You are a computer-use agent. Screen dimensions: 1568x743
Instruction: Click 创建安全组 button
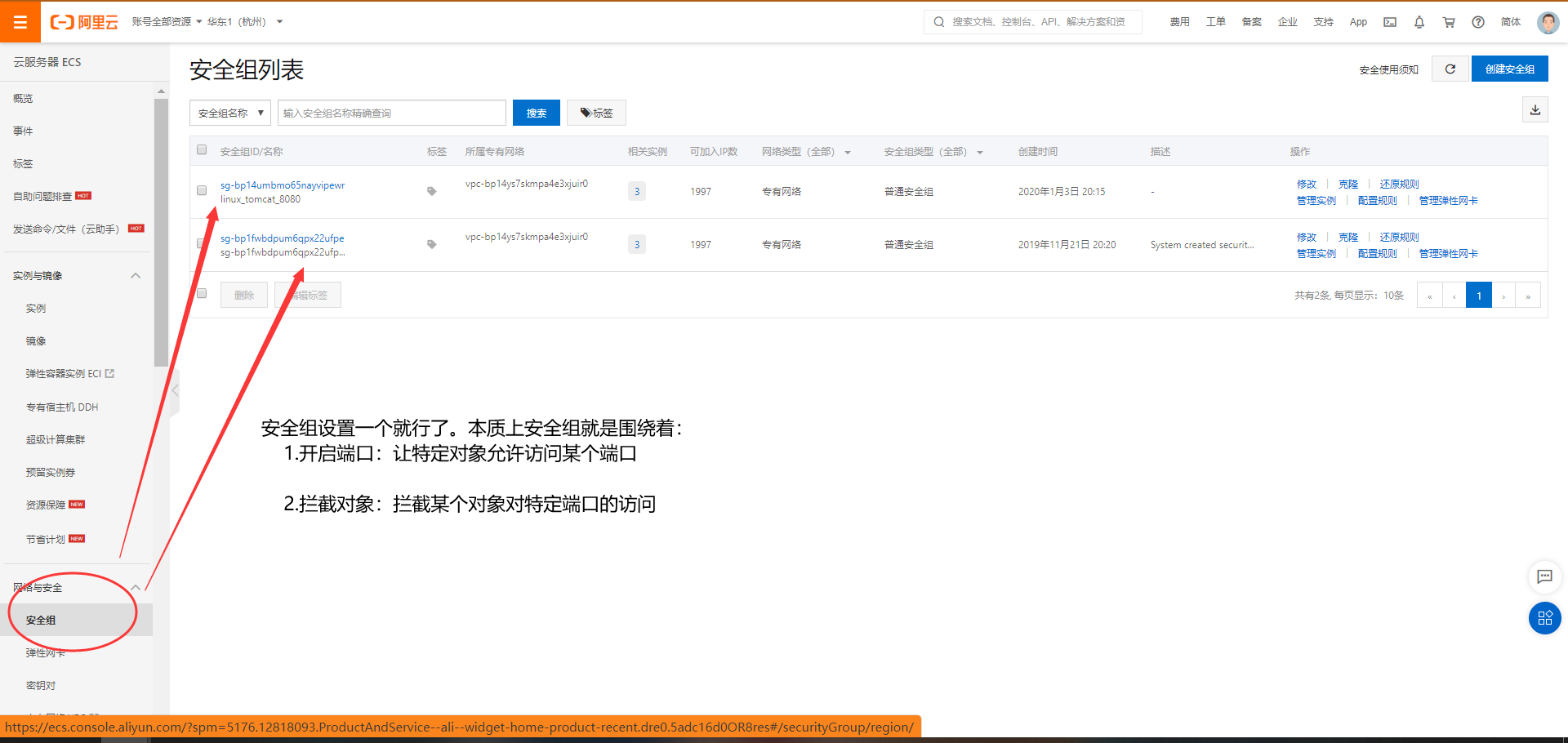point(1509,69)
